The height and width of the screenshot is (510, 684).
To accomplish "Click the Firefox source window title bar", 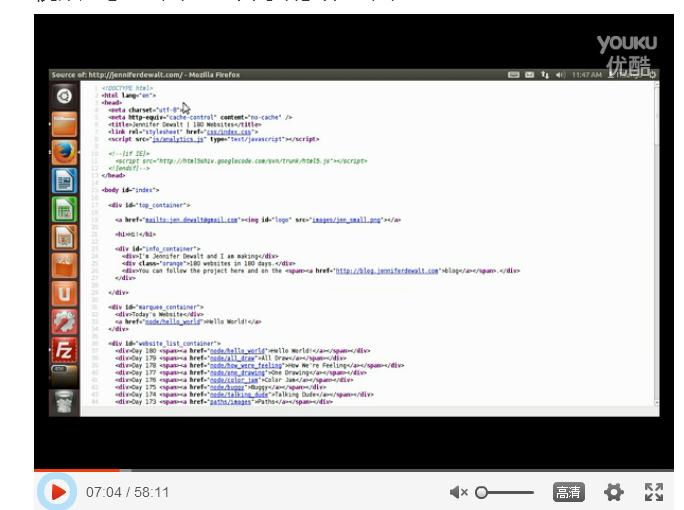I will (279, 75).
